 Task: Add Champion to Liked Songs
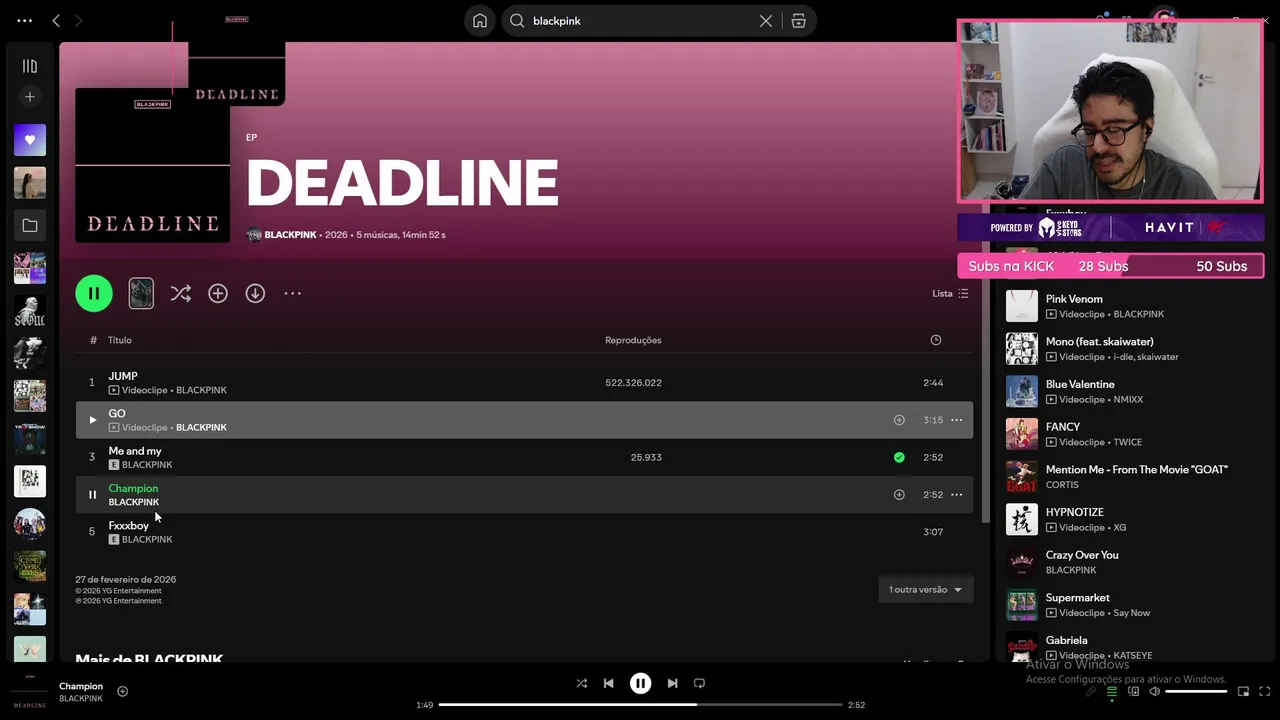tap(899, 494)
